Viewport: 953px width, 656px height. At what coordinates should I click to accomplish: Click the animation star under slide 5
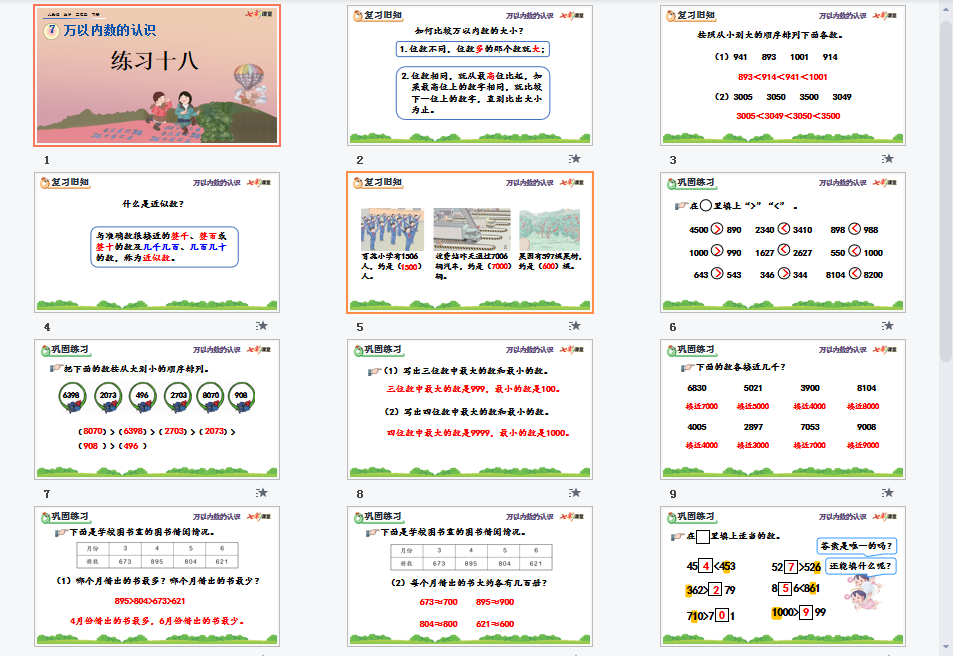(x=574, y=326)
